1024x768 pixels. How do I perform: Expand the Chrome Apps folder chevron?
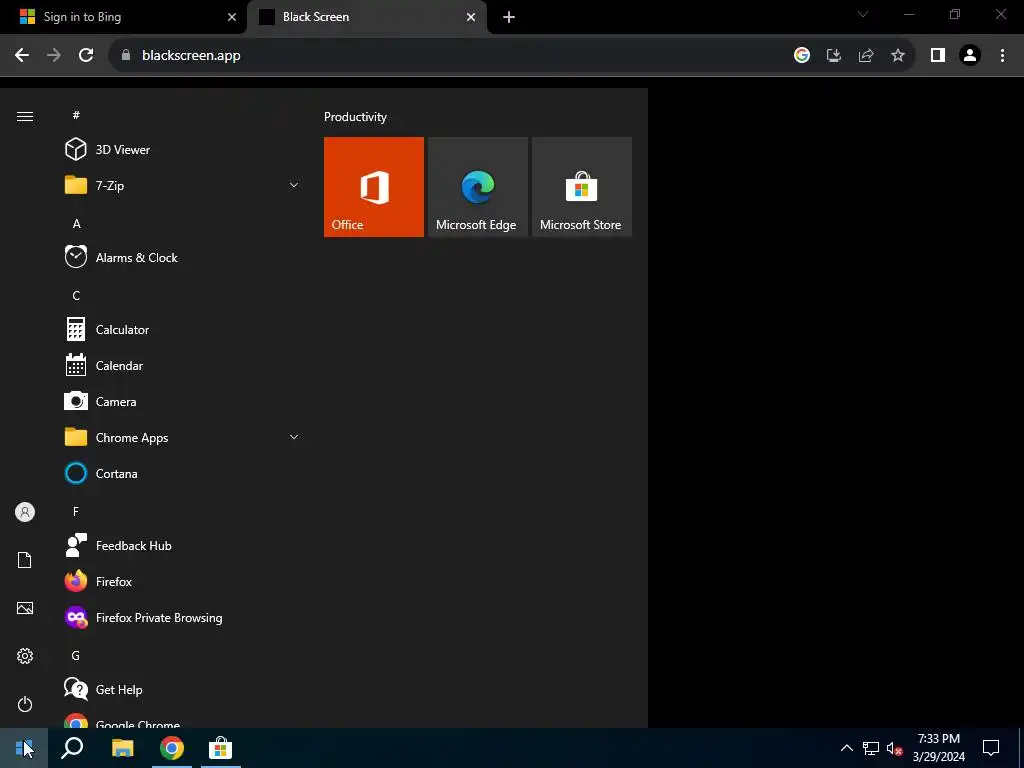click(x=294, y=438)
